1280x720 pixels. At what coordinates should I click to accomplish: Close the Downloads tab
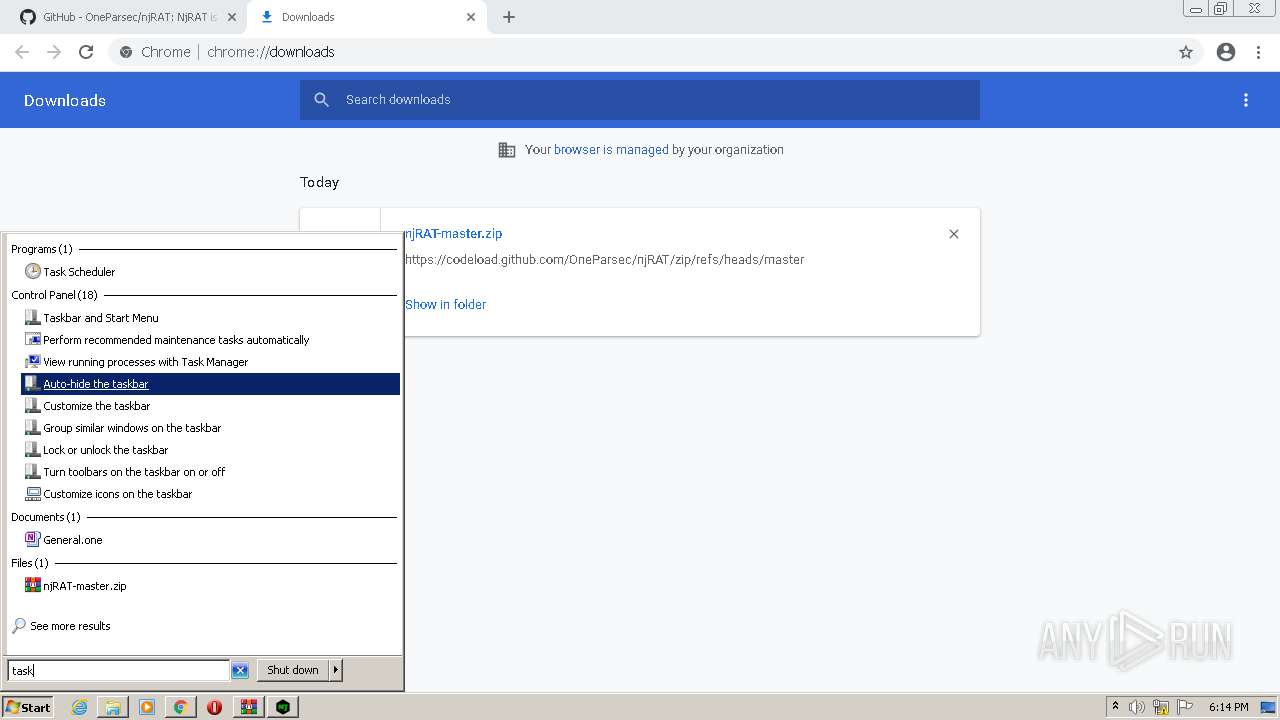pyautogui.click(x=471, y=17)
